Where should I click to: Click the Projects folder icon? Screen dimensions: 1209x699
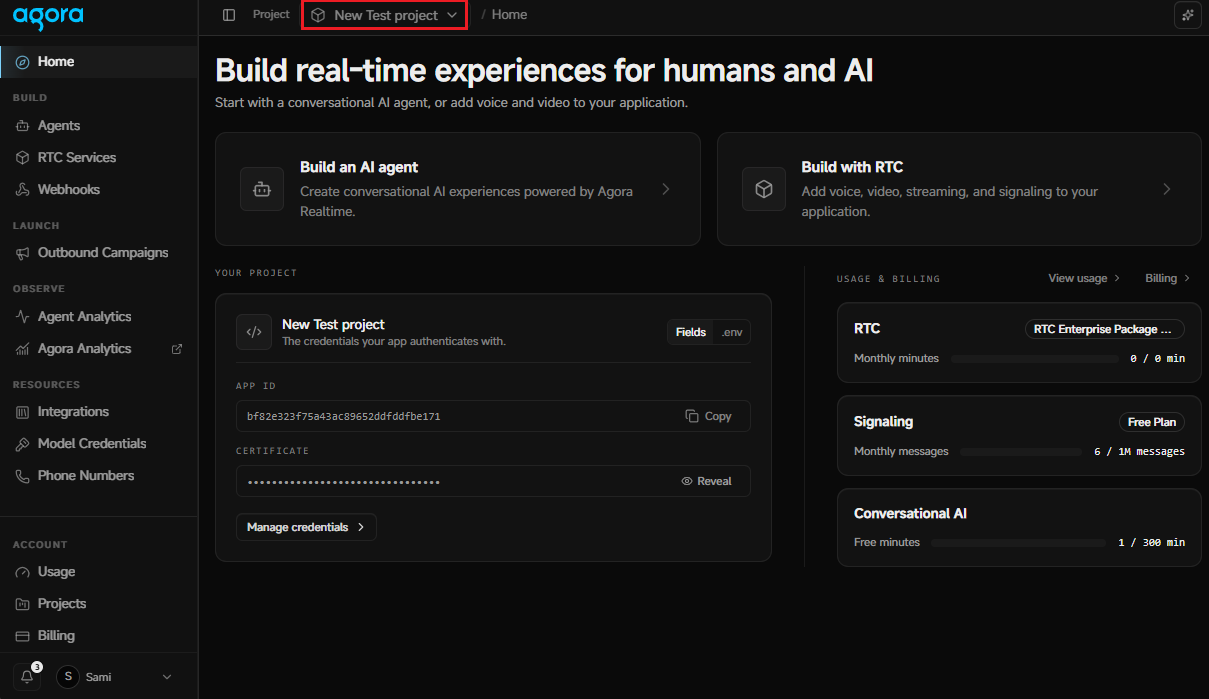[22, 604]
